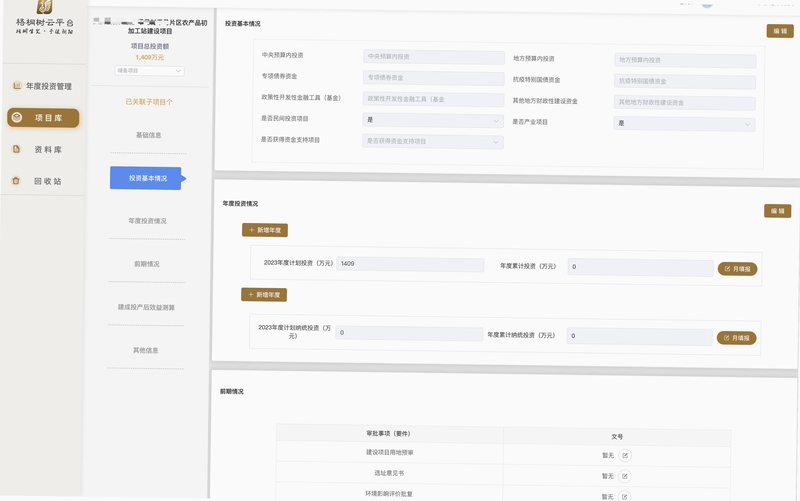The width and height of the screenshot is (800, 501).
Task: Click the 项目库 sidebar icon
Action: (17, 117)
